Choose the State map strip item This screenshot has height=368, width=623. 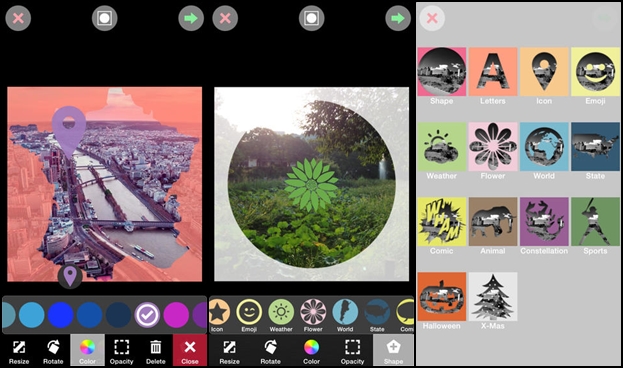tap(377, 316)
